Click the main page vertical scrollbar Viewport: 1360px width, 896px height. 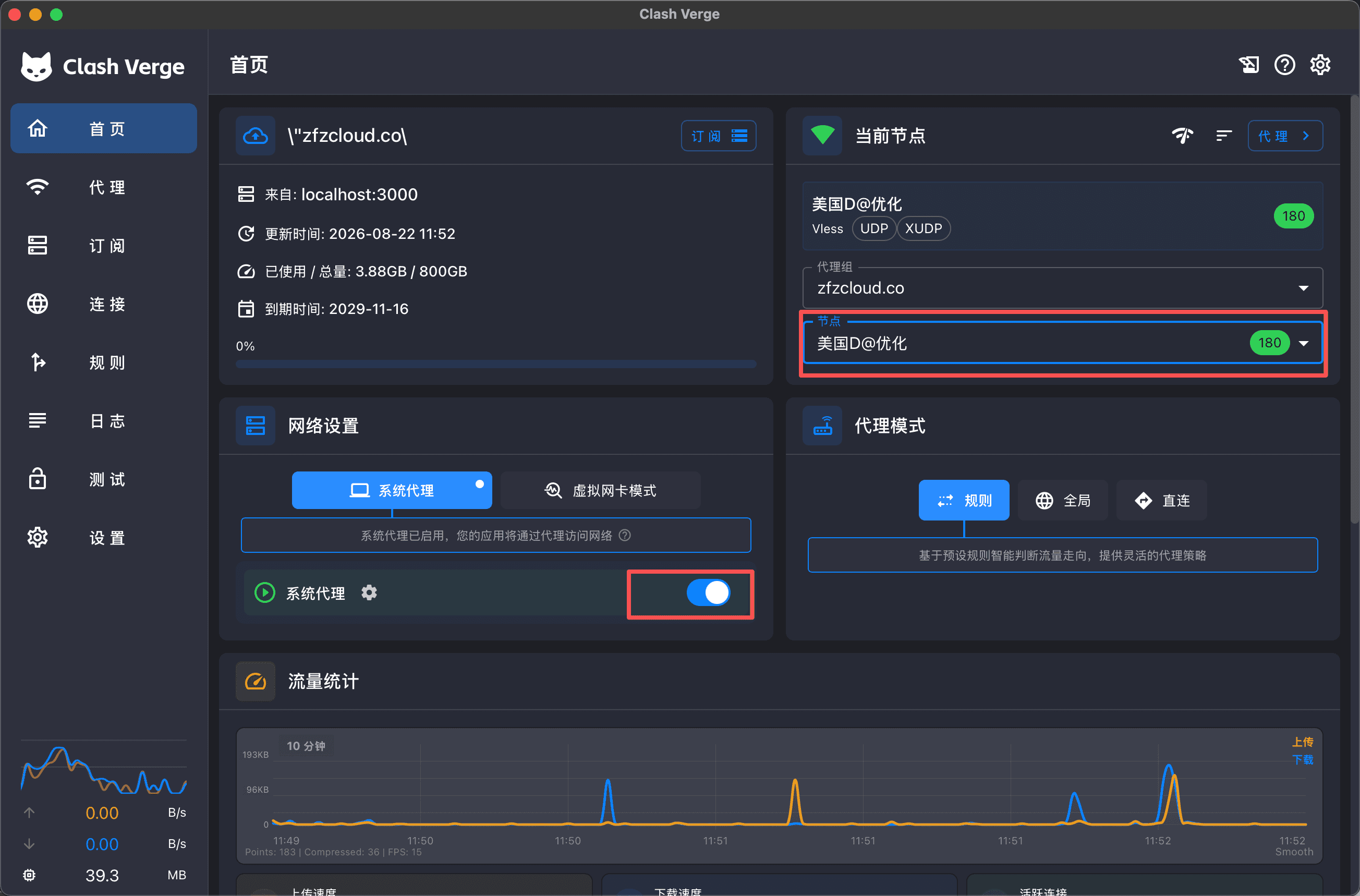click(1354, 309)
